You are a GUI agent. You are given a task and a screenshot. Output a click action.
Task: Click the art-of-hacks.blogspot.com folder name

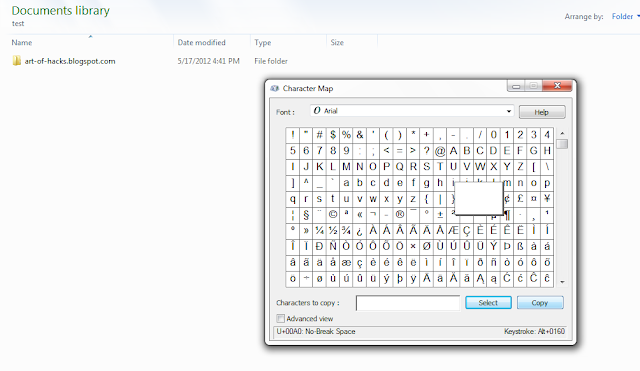tap(70, 61)
